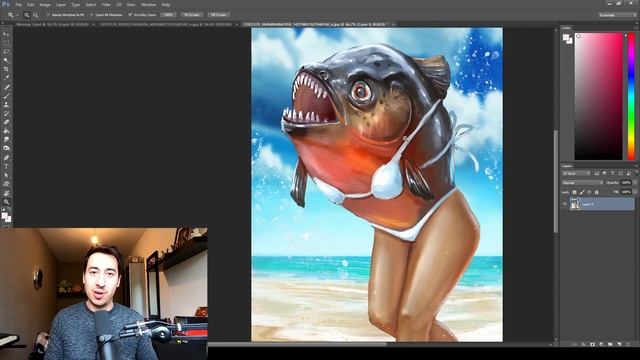Toggle lock image pixels brush icon

(x=582, y=192)
